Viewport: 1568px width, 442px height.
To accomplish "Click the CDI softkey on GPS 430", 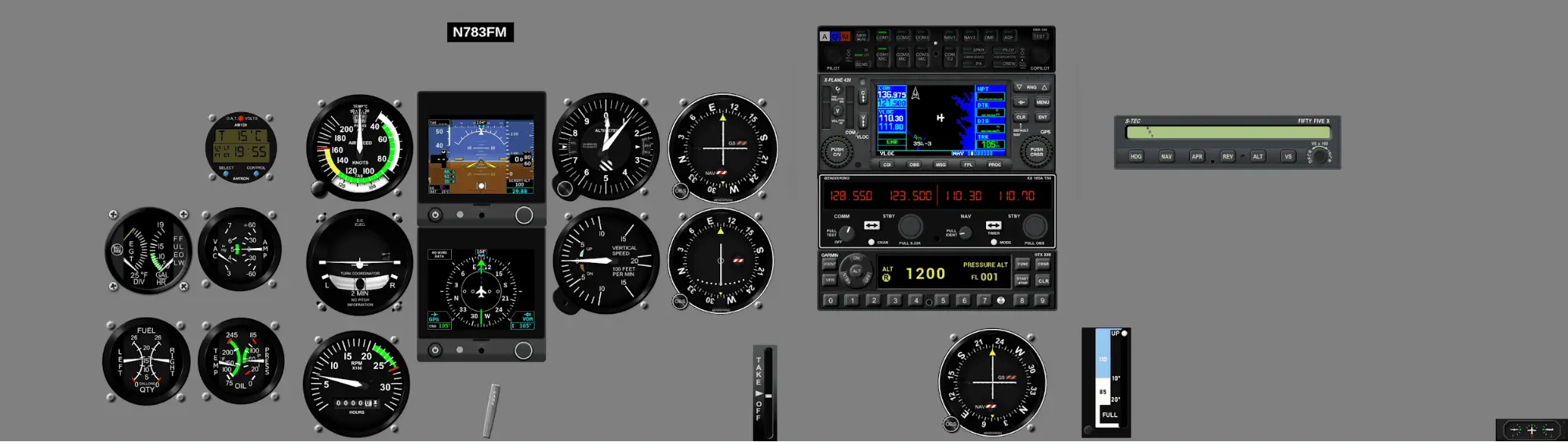I will 887,165.
